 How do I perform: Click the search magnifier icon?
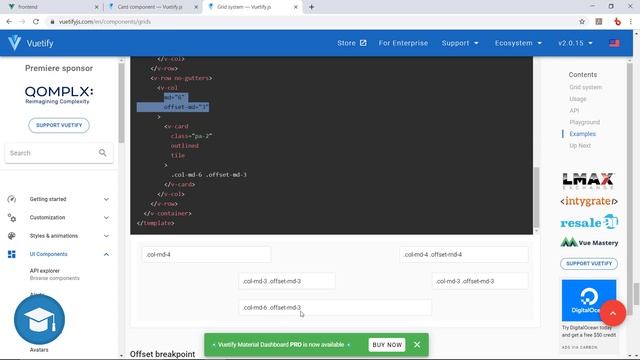102,153
